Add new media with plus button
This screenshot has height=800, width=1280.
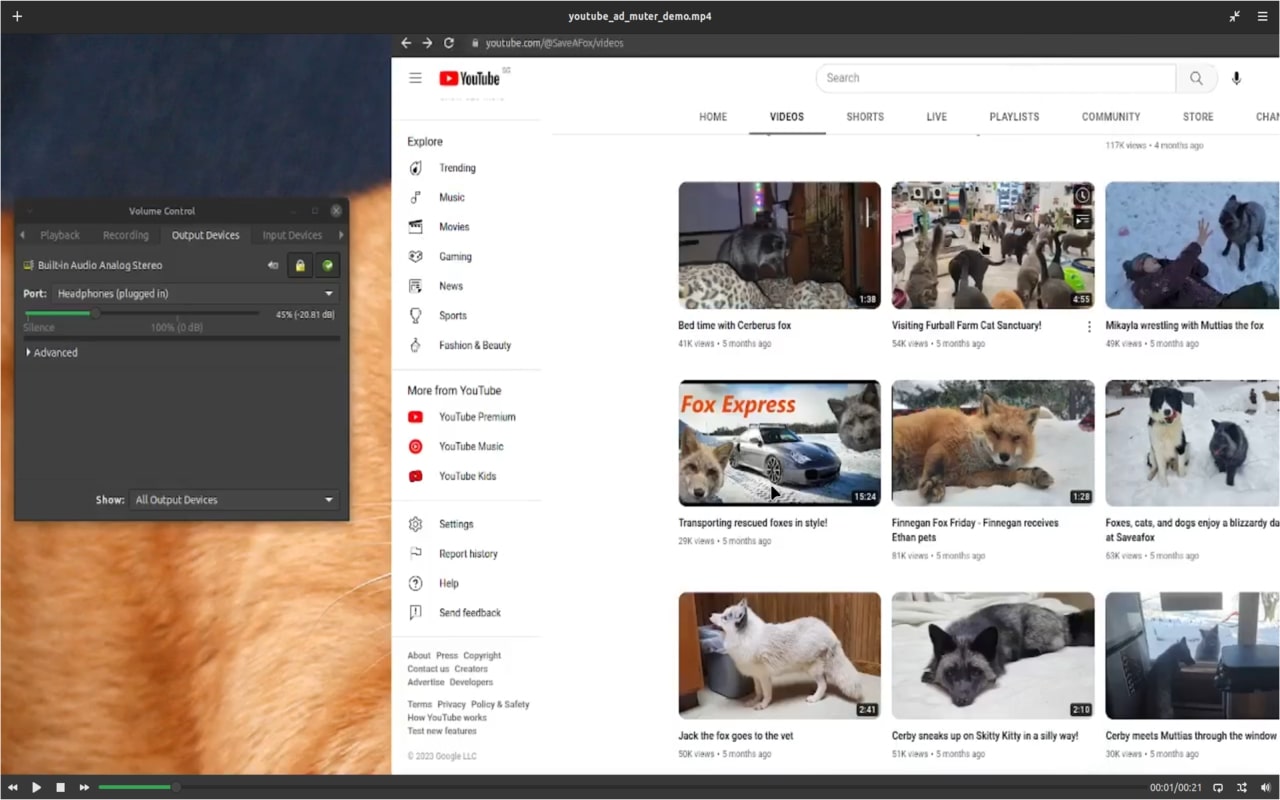[x=17, y=16]
